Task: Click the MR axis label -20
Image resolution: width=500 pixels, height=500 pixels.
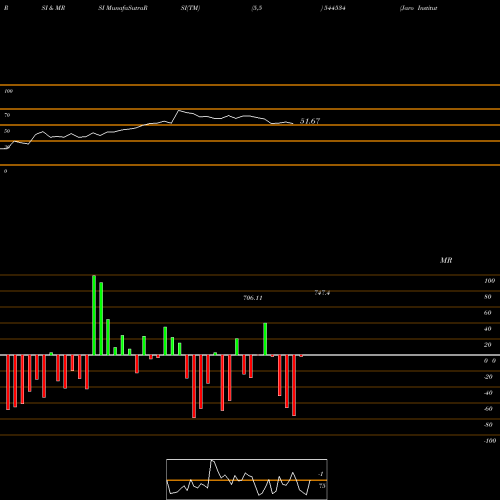Action: pos(488,377)
